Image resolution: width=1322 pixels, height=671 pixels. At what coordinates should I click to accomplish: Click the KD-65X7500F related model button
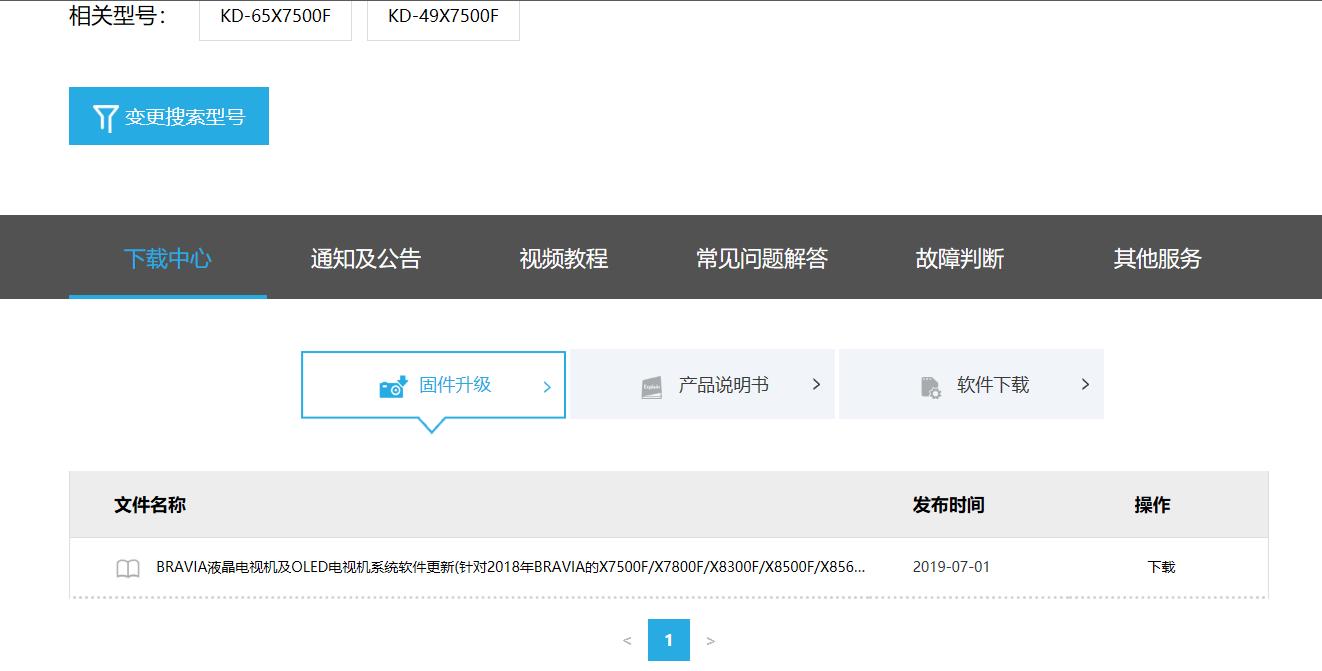tap(275, 16)
